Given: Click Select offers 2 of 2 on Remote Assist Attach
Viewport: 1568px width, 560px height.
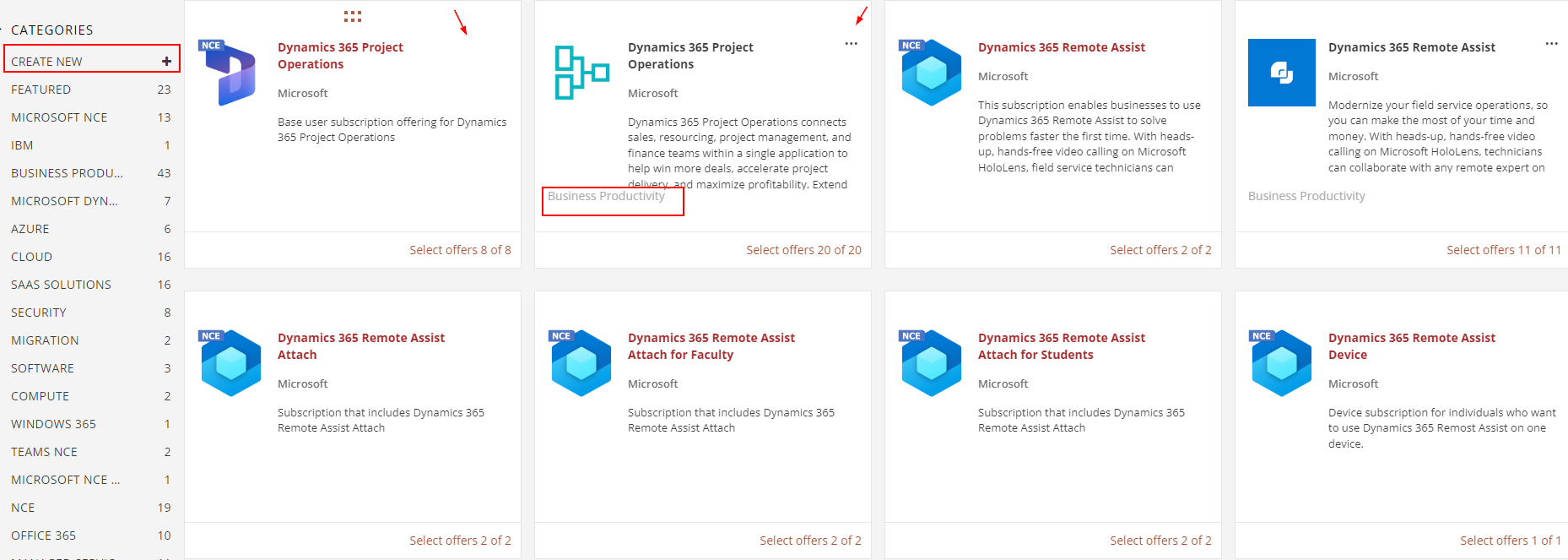Looking at the screenshot, I should [460, 541].
